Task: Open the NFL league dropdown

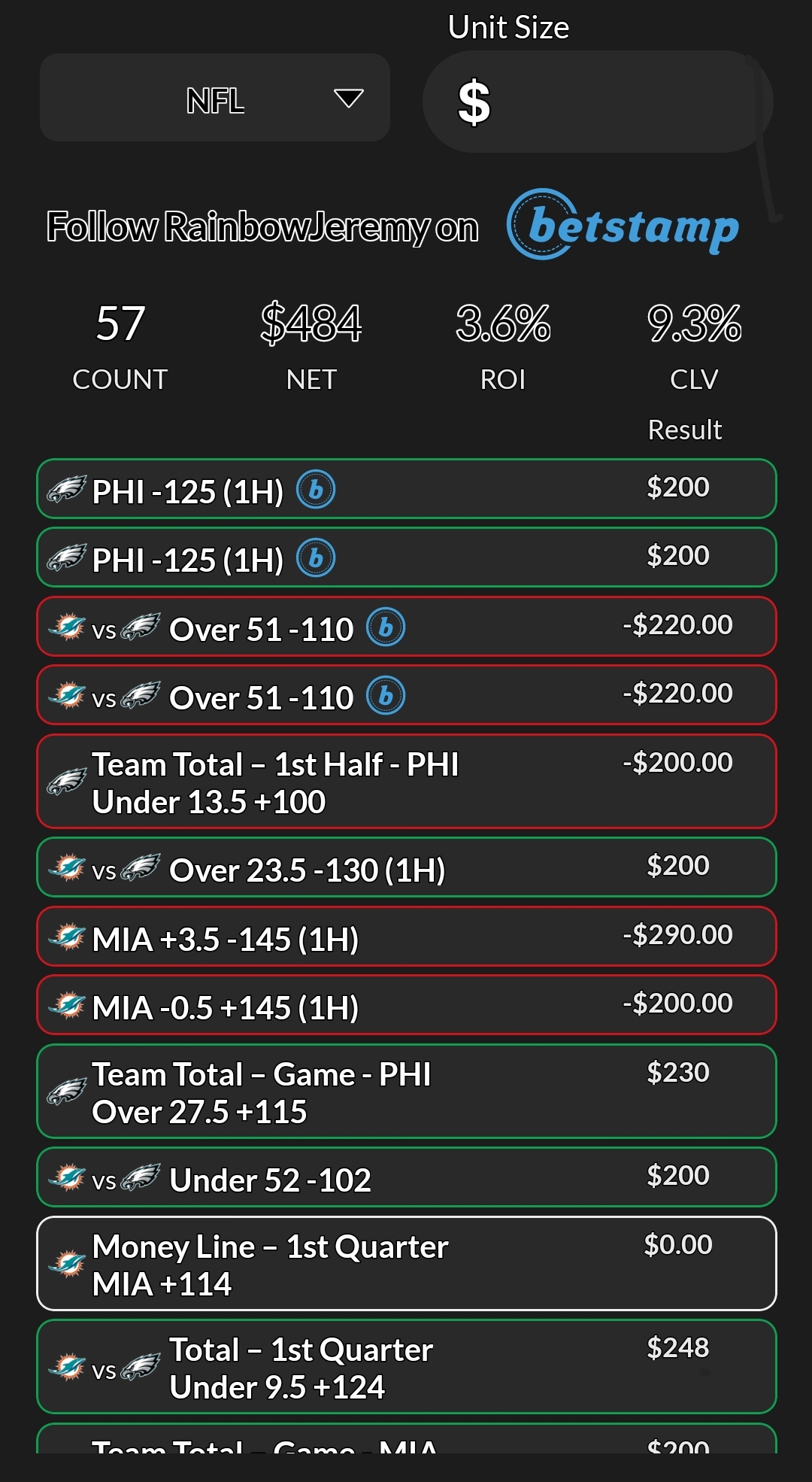Action: pyautogui.click(x=214, y=99)
